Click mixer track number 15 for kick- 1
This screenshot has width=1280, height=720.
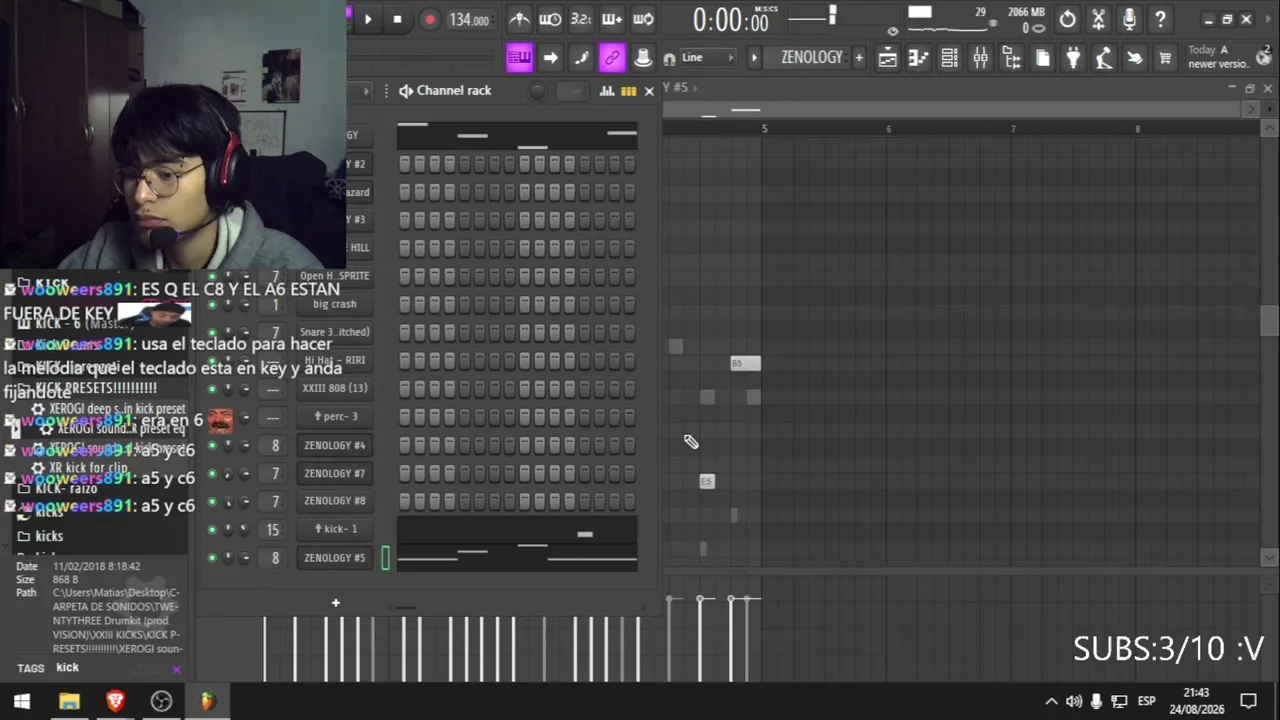pyautogui.click(x=273, y=530)
